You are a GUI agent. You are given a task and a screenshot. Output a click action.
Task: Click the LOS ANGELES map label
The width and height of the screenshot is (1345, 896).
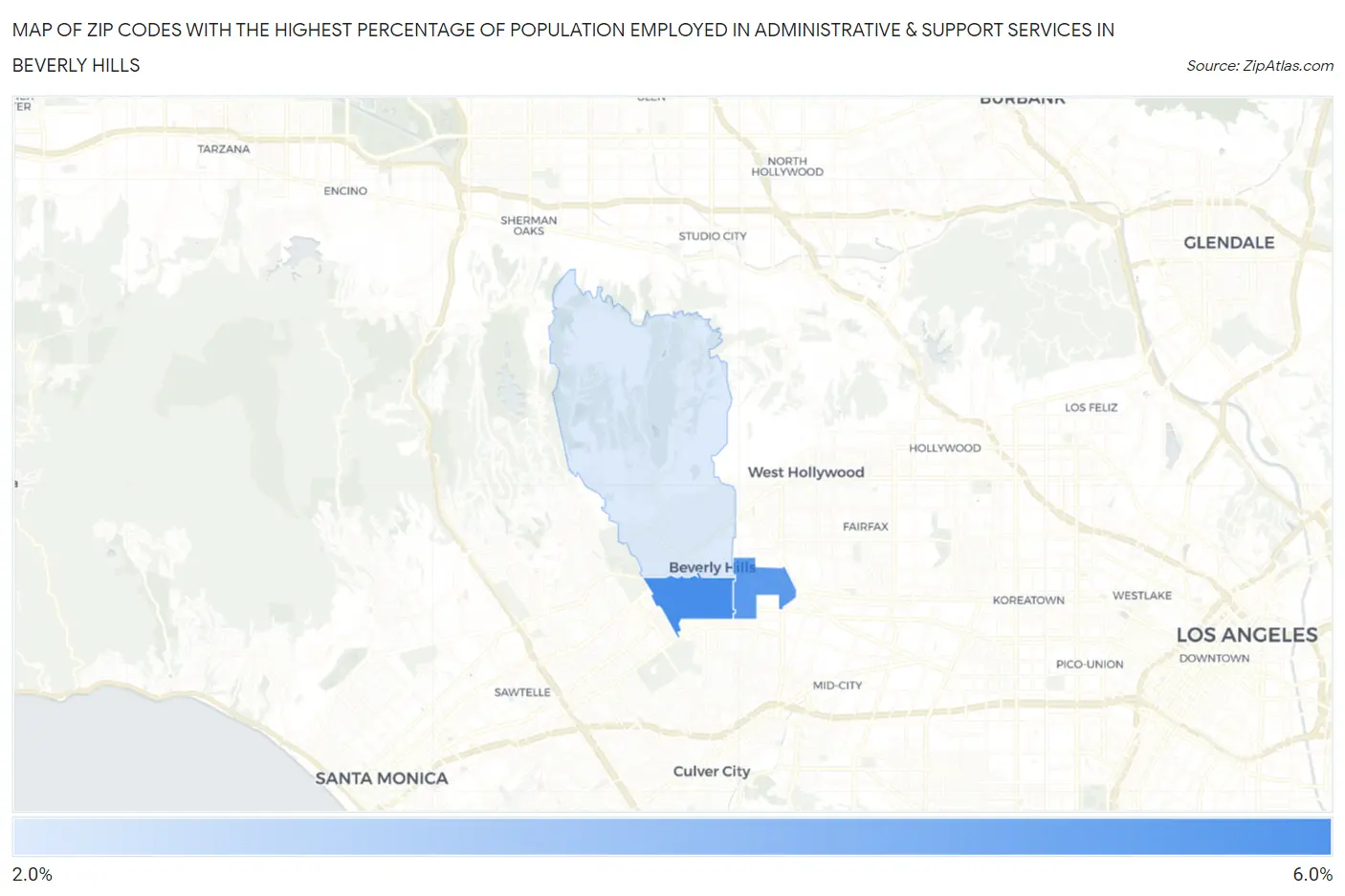(1246, 635)
